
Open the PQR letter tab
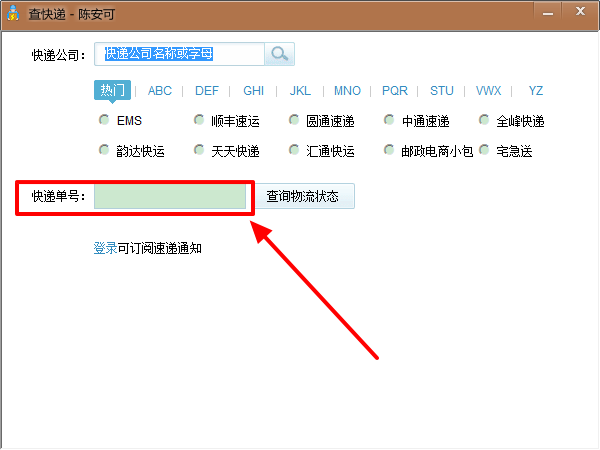[x=395, y=91]
